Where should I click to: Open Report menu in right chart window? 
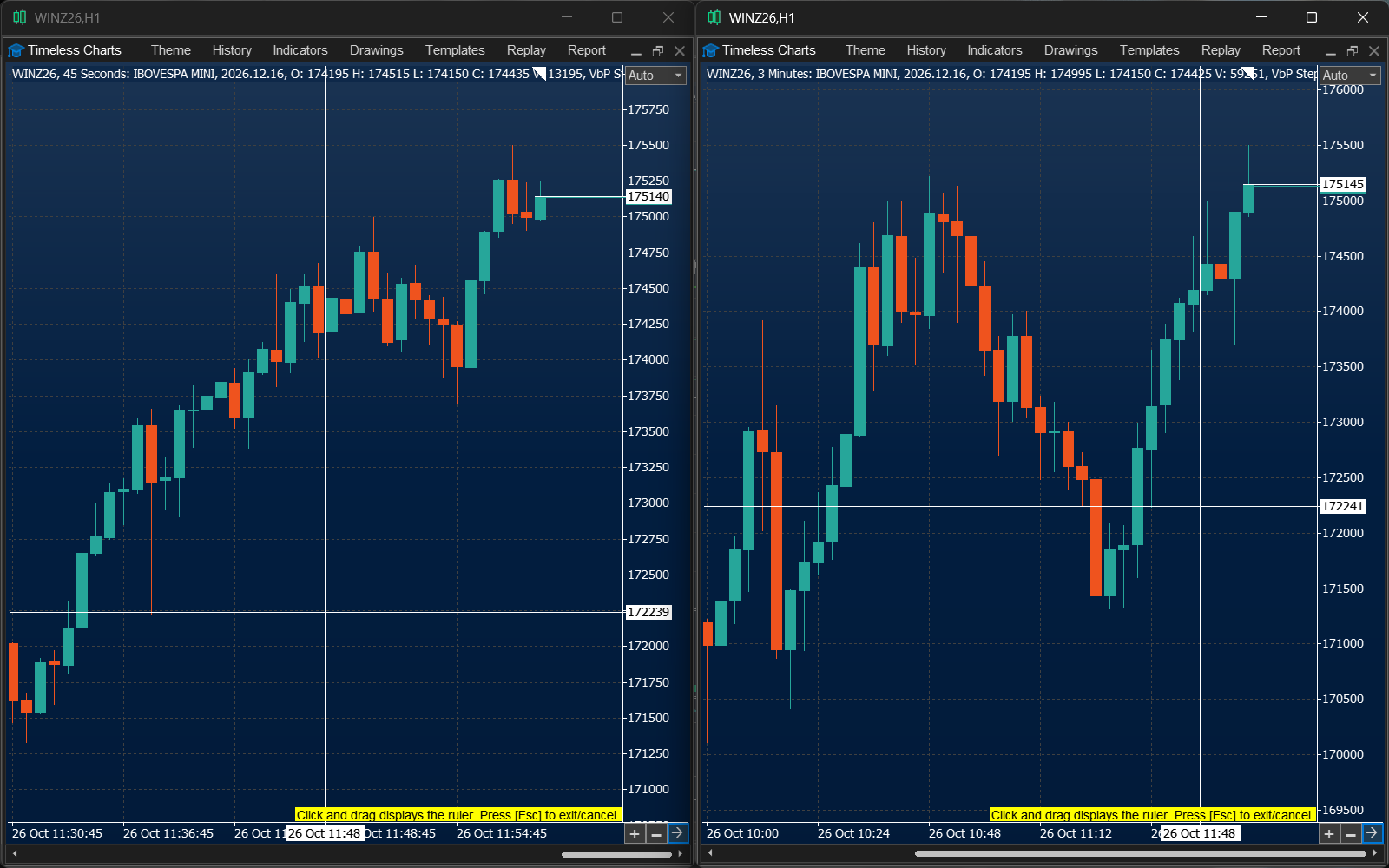pyautogui.click(x=1281, y=50)
